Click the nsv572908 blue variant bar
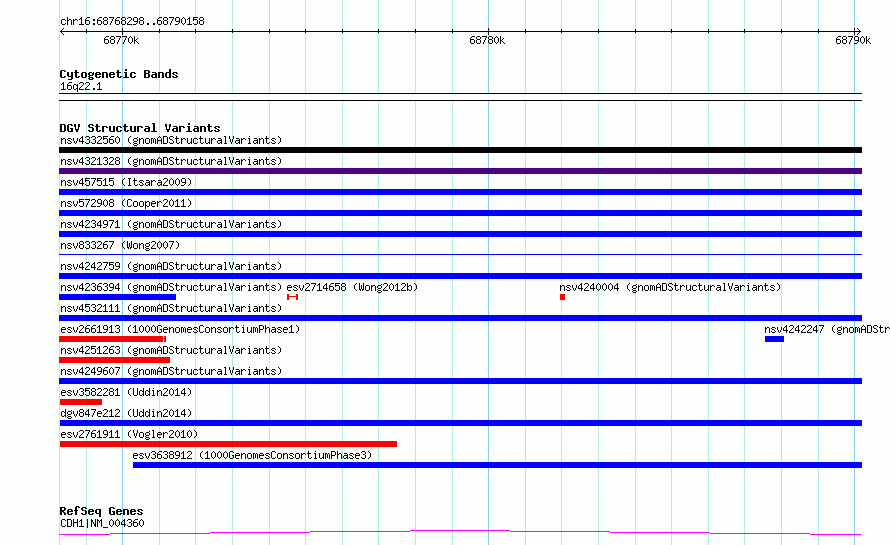The image size is (890, 545). click(460, 213)
